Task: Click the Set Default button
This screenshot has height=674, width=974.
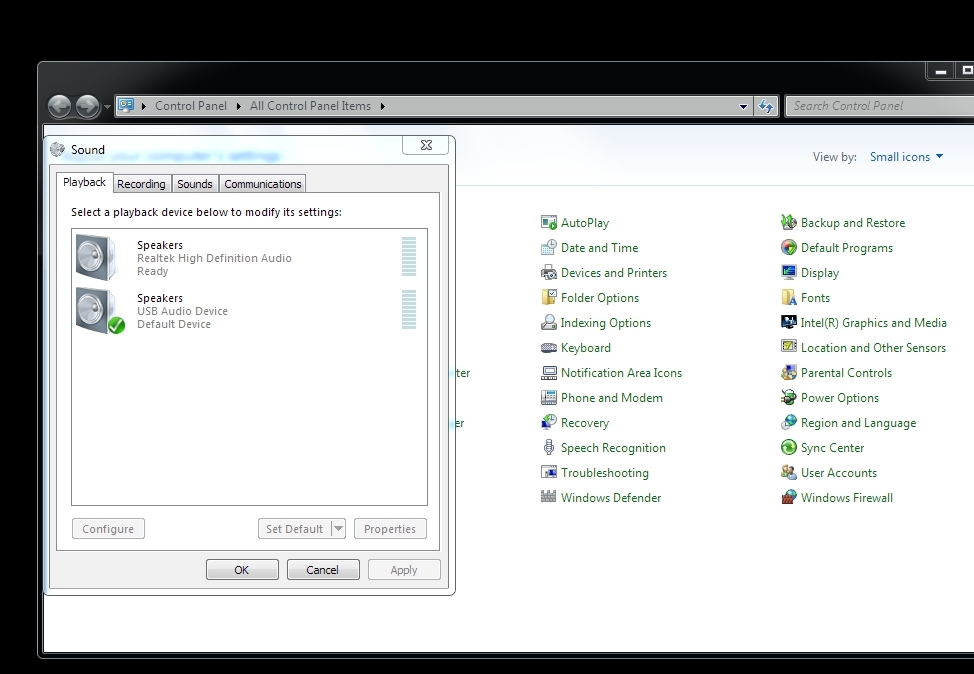Action: point(294,529)
